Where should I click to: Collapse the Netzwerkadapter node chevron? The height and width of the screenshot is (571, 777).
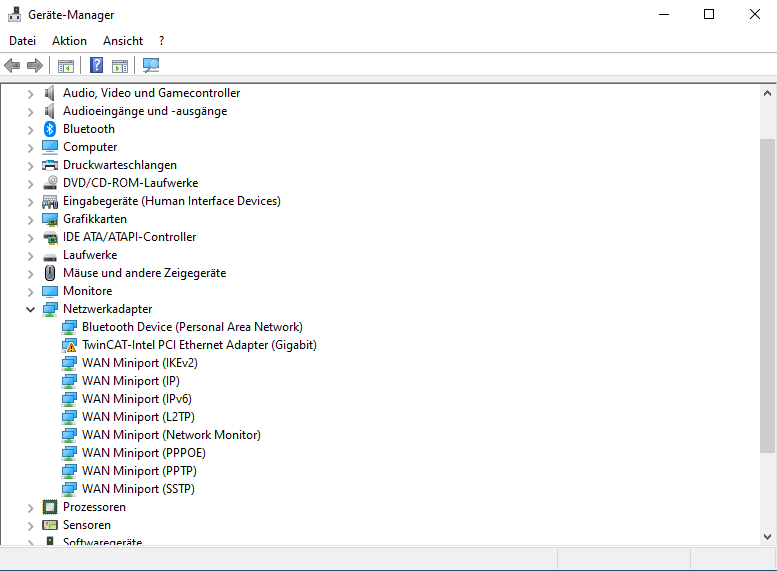pos(30,310)
